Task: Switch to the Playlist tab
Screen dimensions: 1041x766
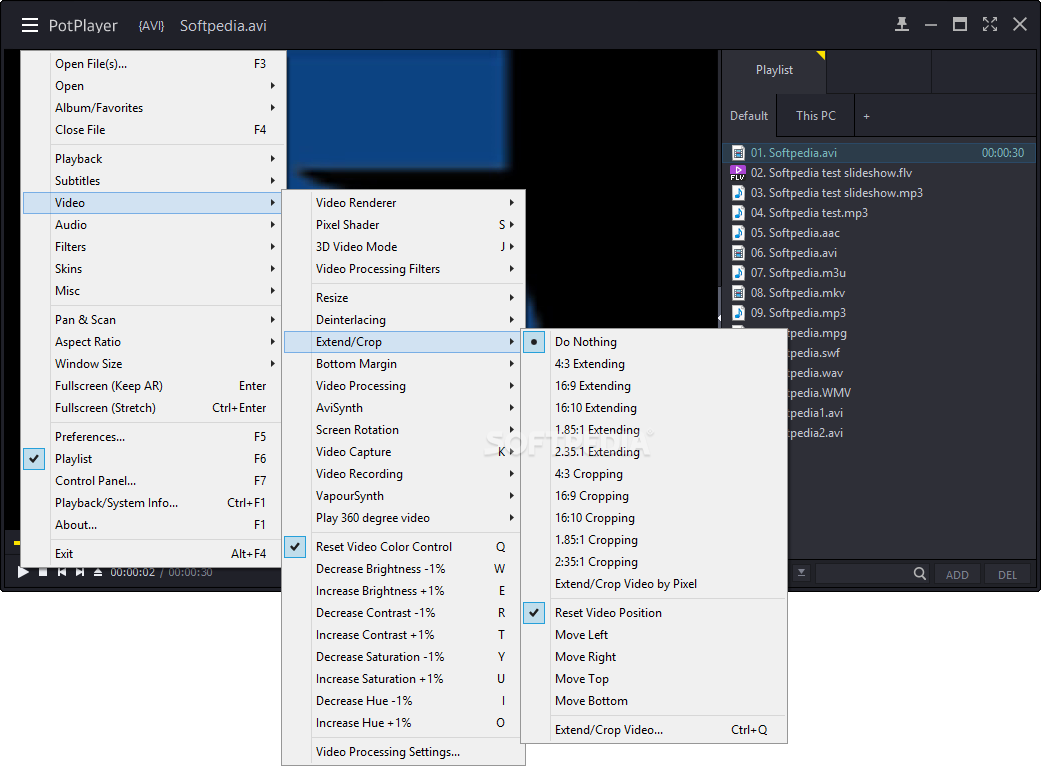Action: pyautogui.click(x=774, y=70)
